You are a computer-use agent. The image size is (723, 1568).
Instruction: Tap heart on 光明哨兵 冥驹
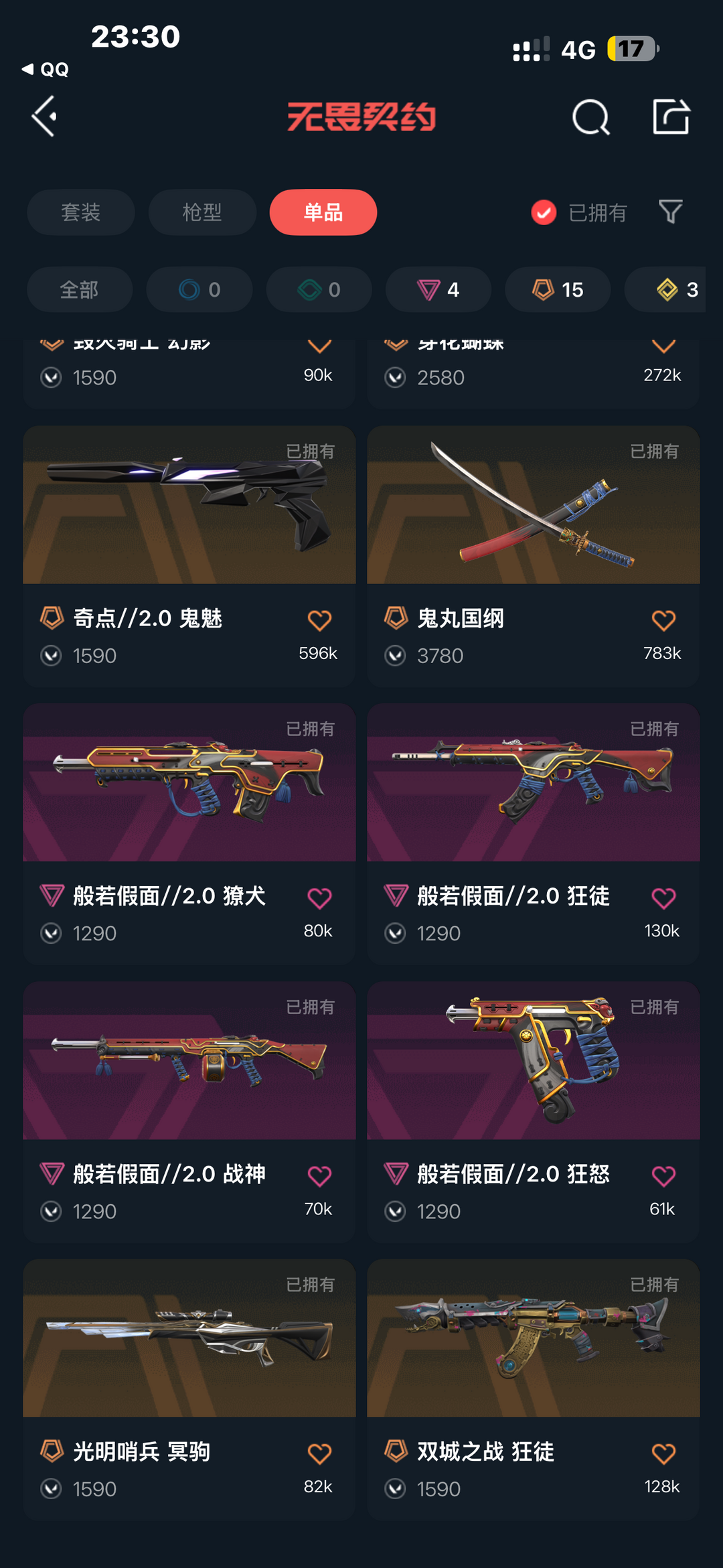point(319,1453)
